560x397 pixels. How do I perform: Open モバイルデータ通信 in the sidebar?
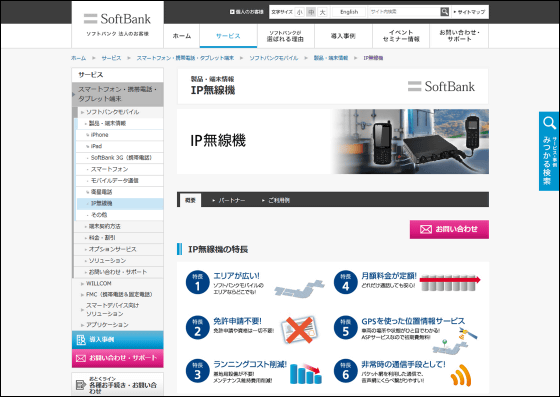coord(120,181)
